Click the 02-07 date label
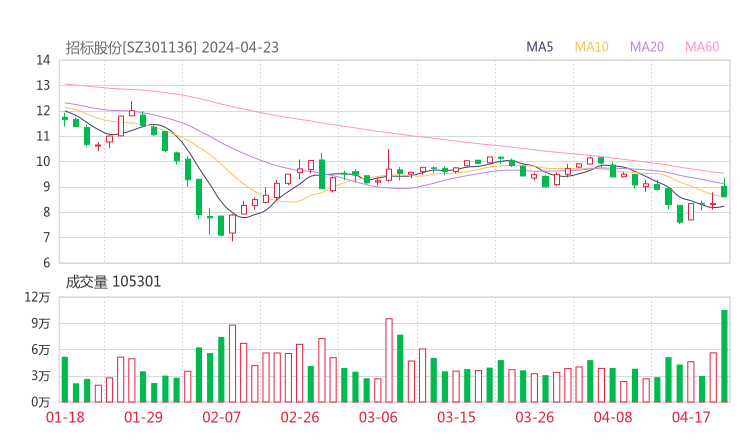 pyautogui.click(x=221, y=417)
